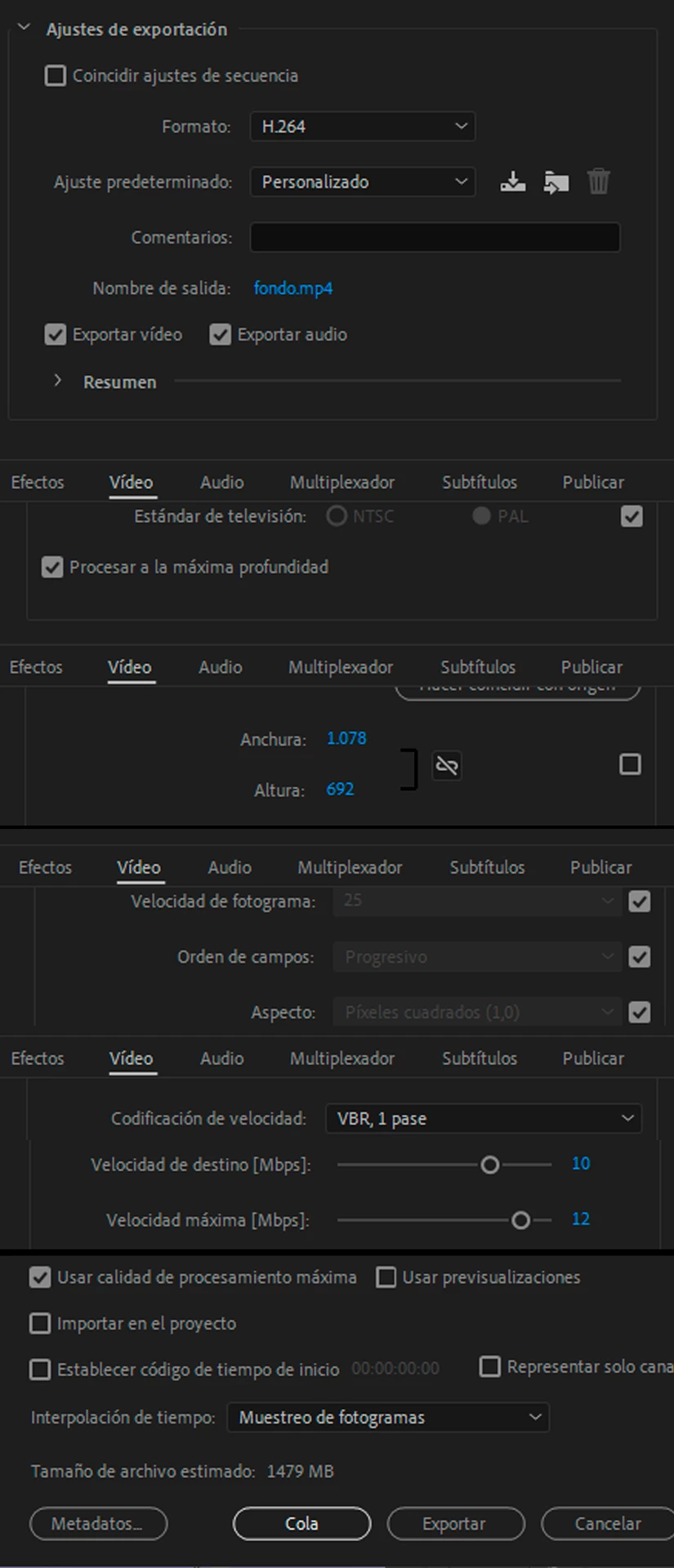674x1568 pixels.
Task: Open Efectos tab above Estándar de televisión row
Action: (38, 482)
